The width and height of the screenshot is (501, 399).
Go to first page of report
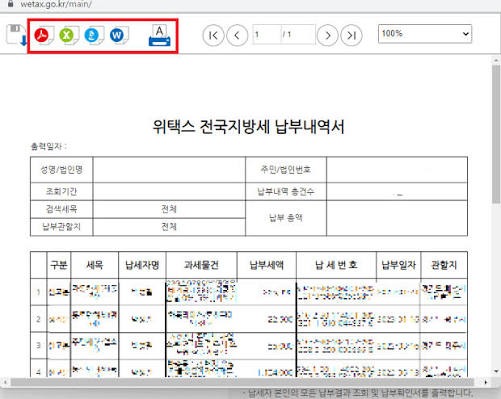tap(213, 35)
